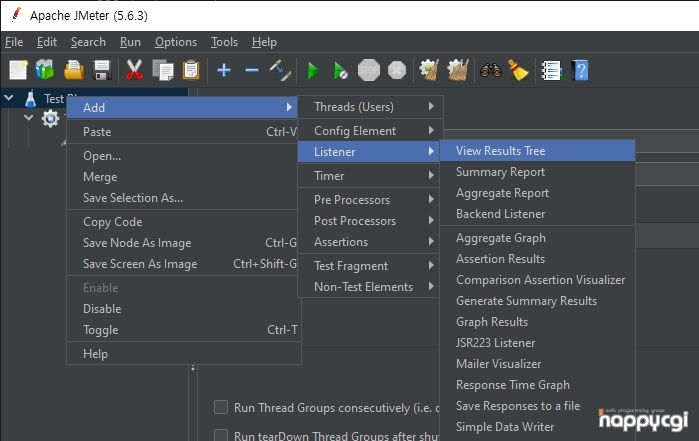Click the Save floppy disk icon
This screenshot has width=699, height=441.
pyautogui.click(x=102, y=70)
